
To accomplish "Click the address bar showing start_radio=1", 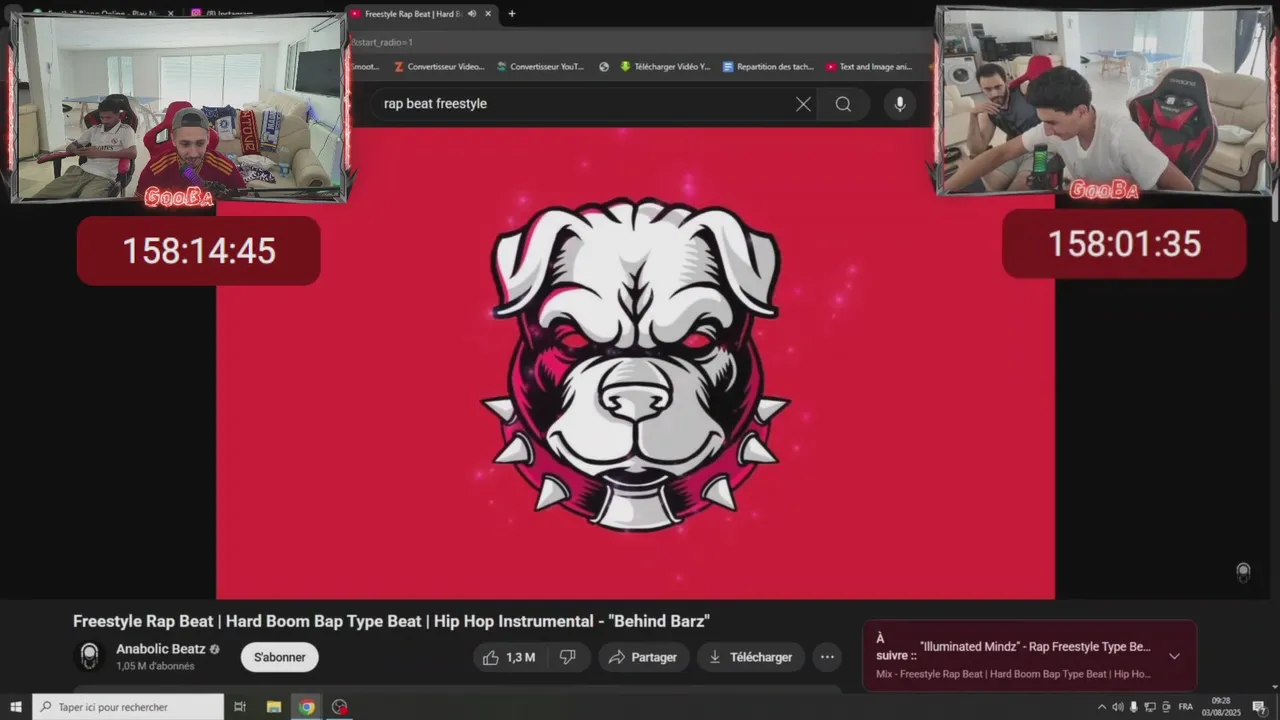I will pos(640,42).
